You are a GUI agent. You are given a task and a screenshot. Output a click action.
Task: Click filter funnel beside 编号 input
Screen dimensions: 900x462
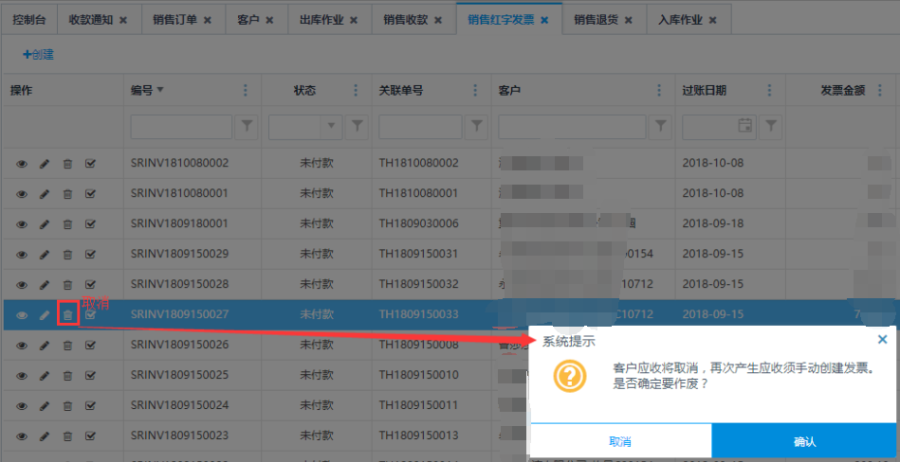click(248, 126)
